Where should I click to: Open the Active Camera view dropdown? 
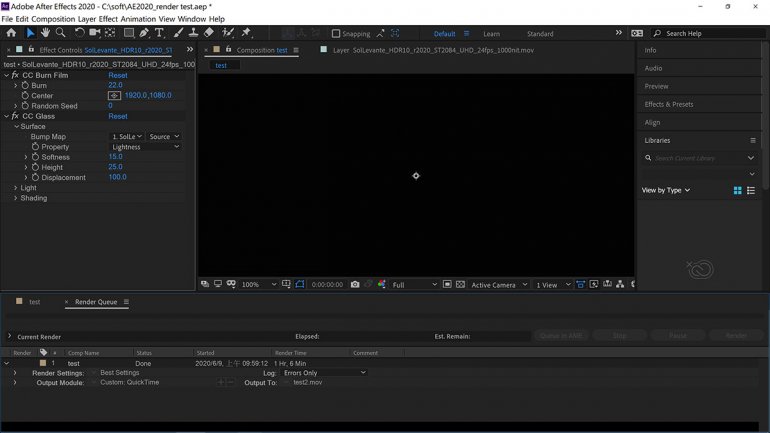(x=499, y=285)
